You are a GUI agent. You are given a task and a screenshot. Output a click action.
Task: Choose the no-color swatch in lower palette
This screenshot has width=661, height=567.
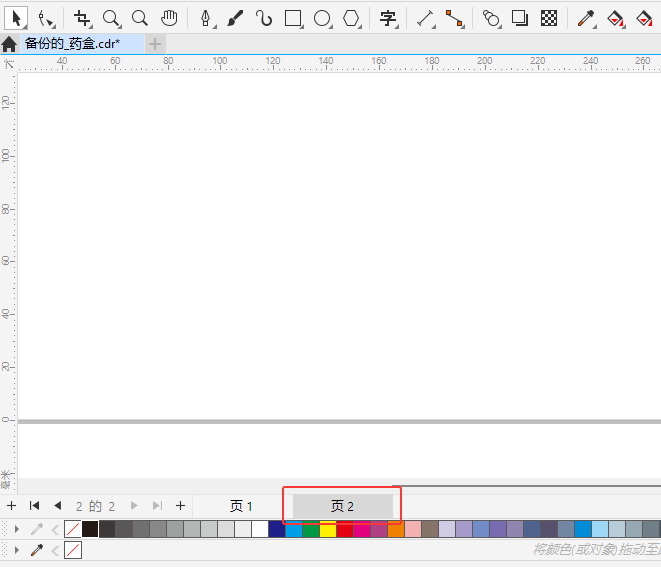tap(73, 551)
